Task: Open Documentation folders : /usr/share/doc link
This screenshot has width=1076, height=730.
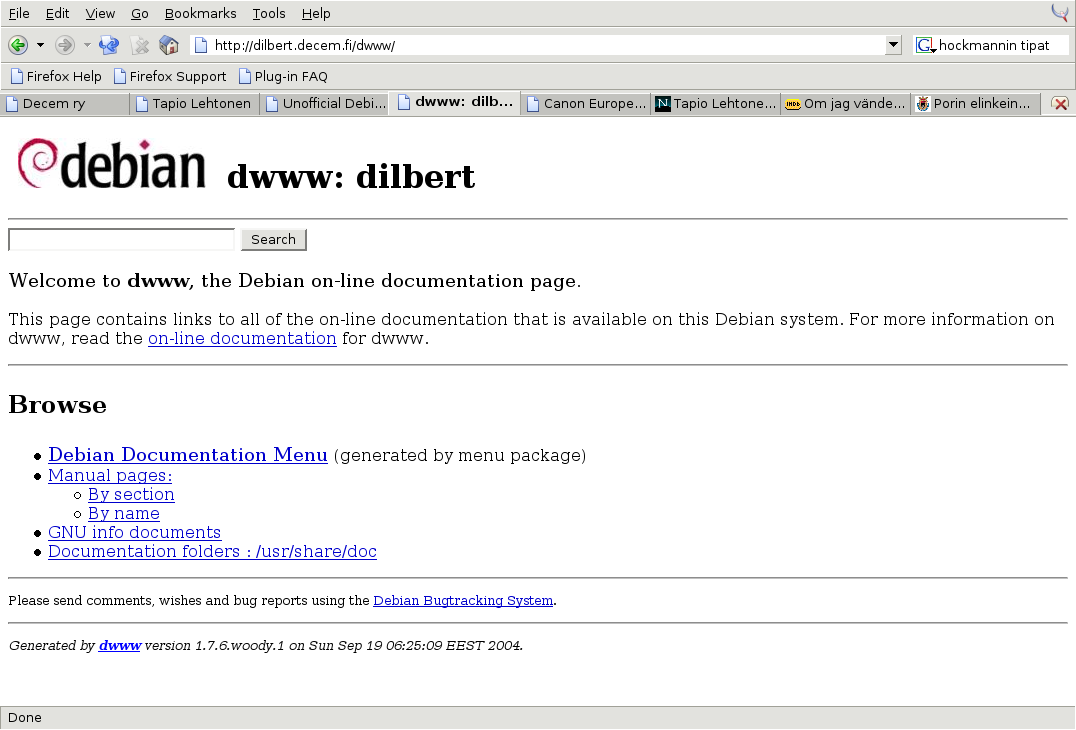Action: click(212, 552)
